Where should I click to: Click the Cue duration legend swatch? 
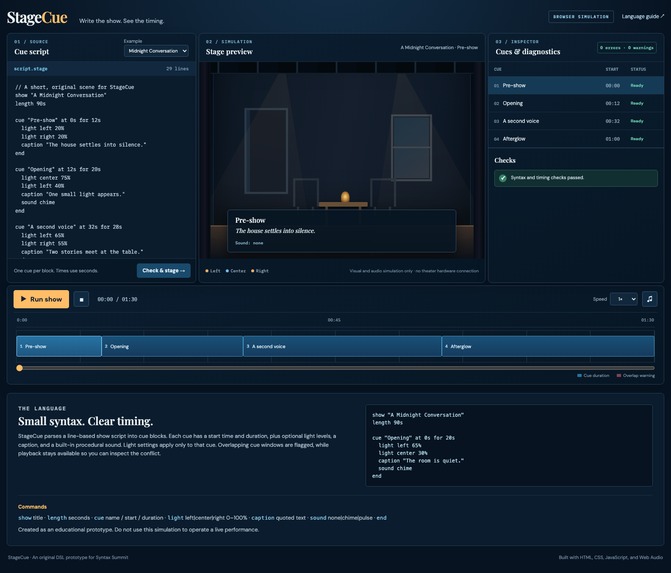(x=579, y=376)
